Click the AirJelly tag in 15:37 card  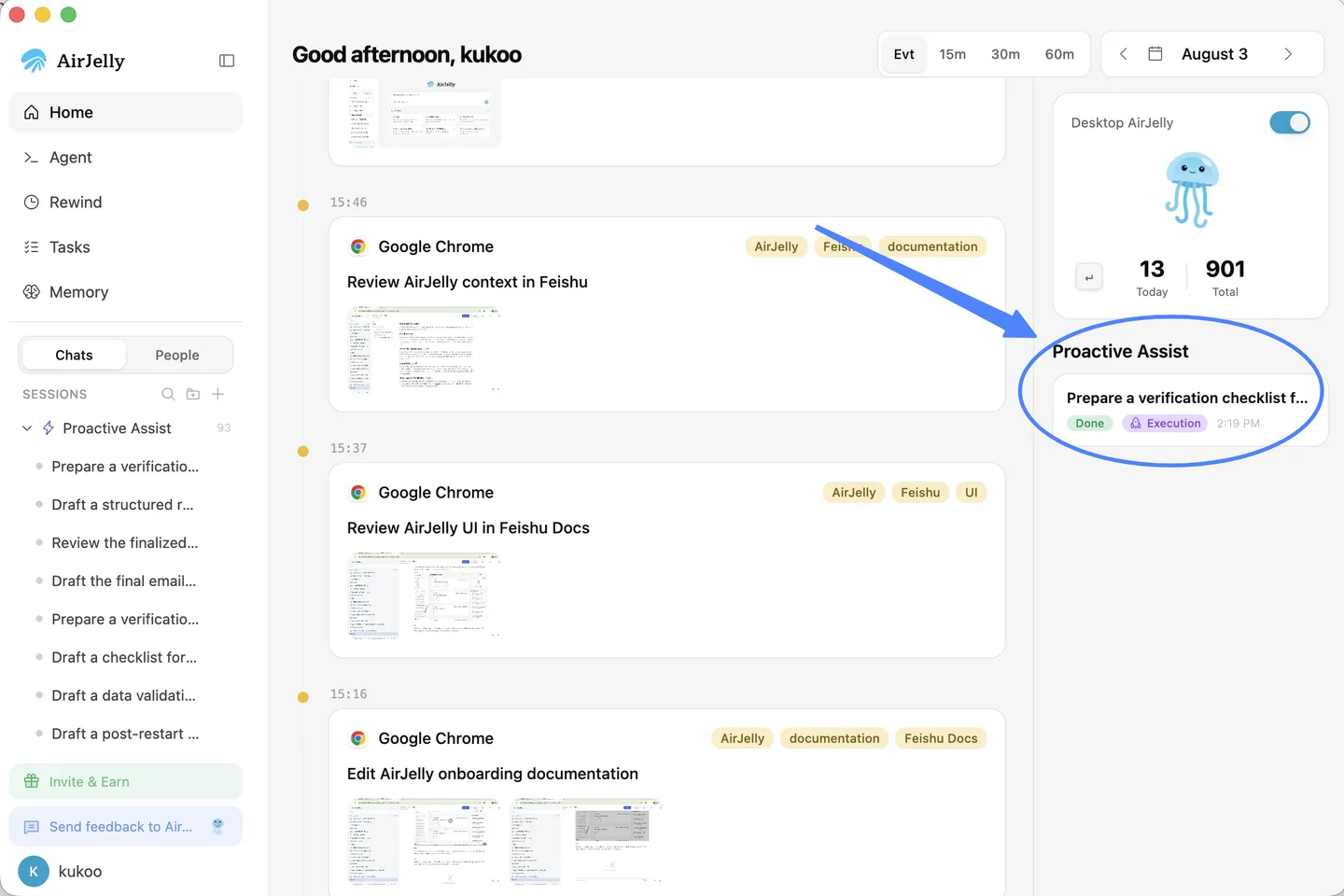[x=854, y=493]
